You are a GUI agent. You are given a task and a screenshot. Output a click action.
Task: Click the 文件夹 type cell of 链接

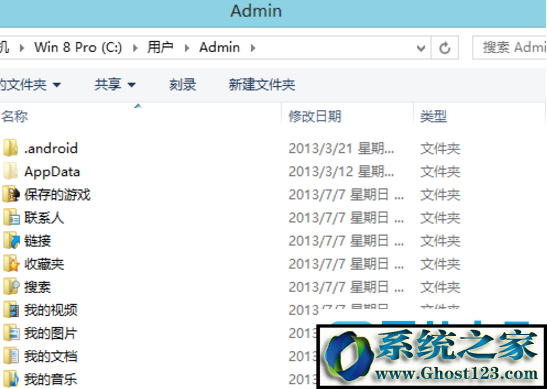point(440,241)
